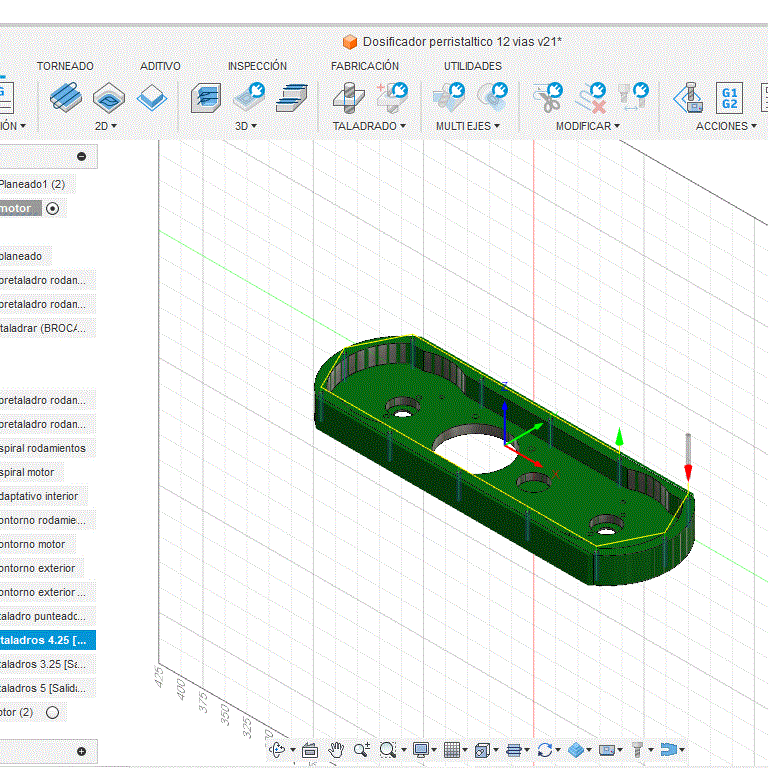Viewport: 768px width, 768px height.
Task: Select the Swarf multi-axis tool
Action: tap(449, 97)
